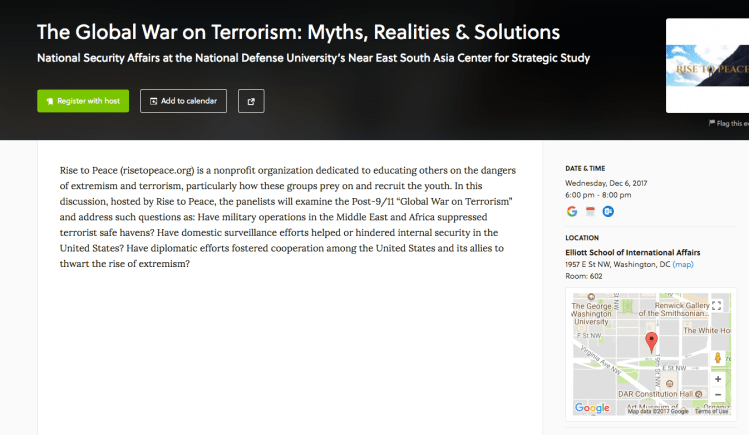Zoom in on the map
Image resolution: width=749 pixels, height=435 pixels.
[x=718, y=379]
